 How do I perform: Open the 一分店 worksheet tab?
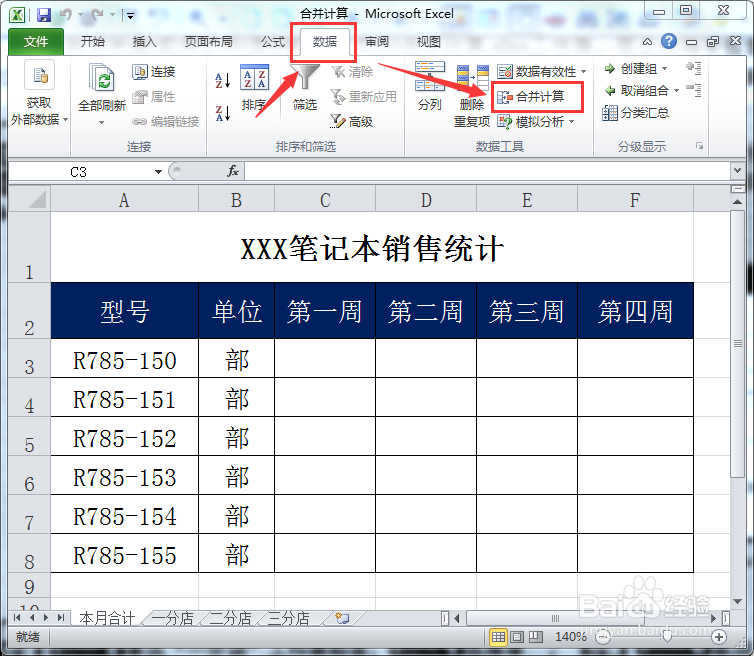[x=173, y=618]
